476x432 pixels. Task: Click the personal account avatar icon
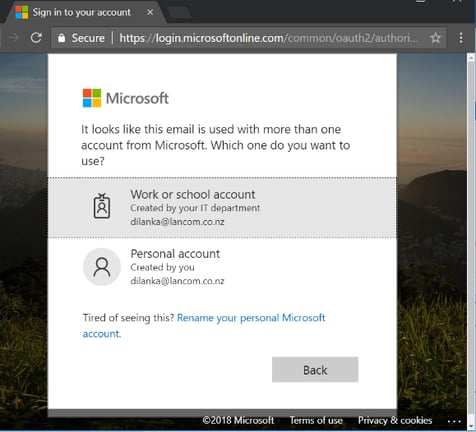click(102, 267)
